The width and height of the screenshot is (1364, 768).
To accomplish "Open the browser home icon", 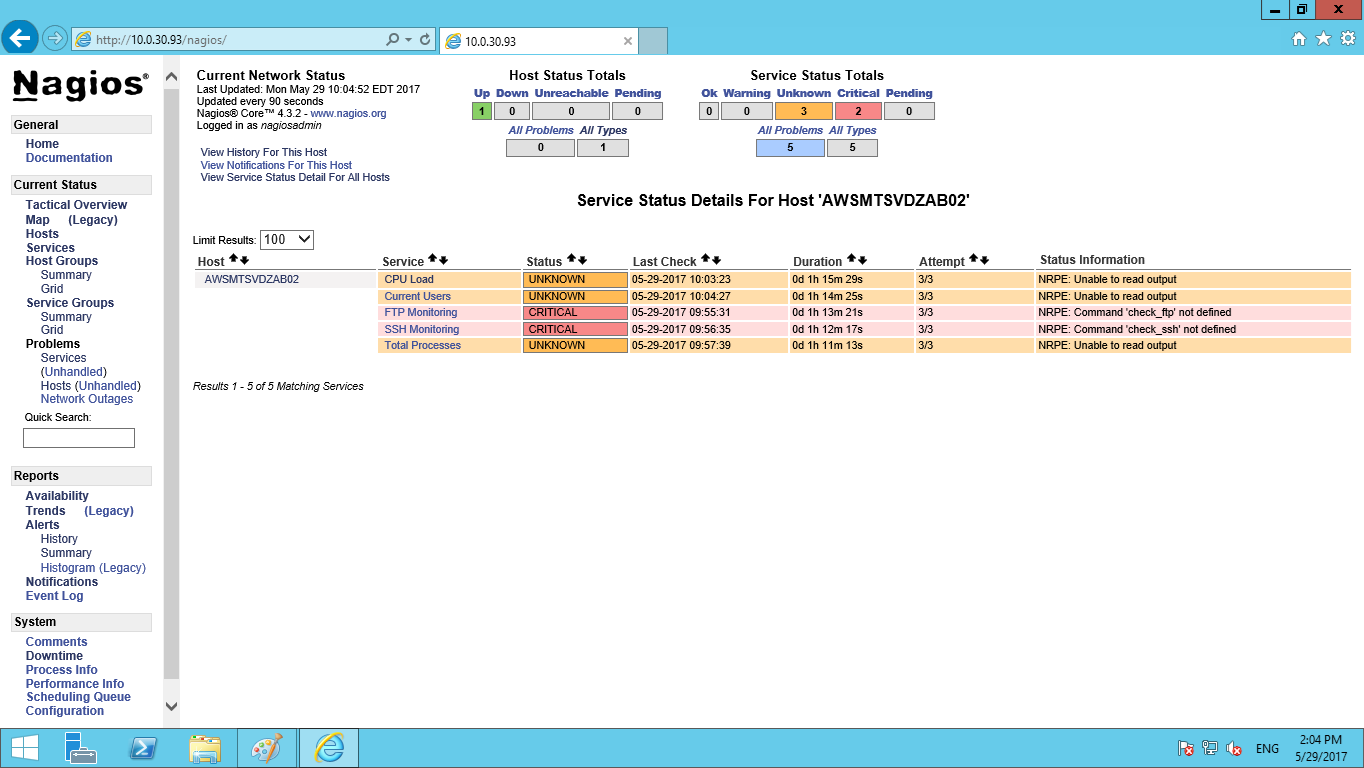I will (x=1299, y=39).
